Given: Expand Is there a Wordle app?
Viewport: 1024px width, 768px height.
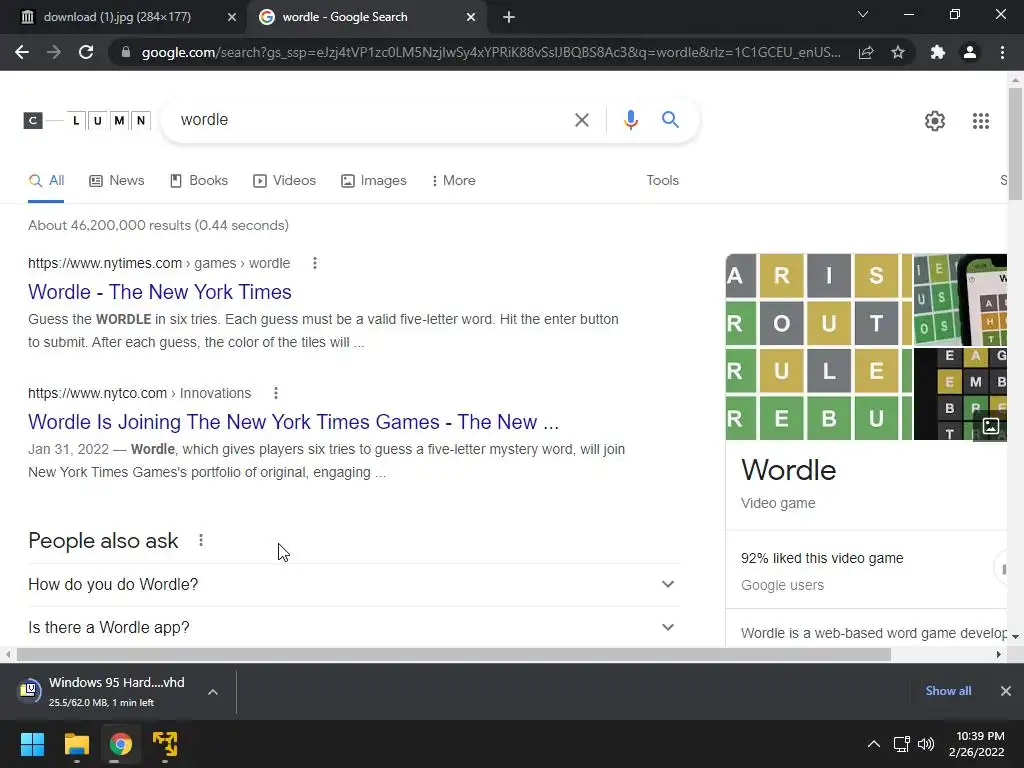Looking at the screenshot, I should pyautogui.click(x=354, y=628).
